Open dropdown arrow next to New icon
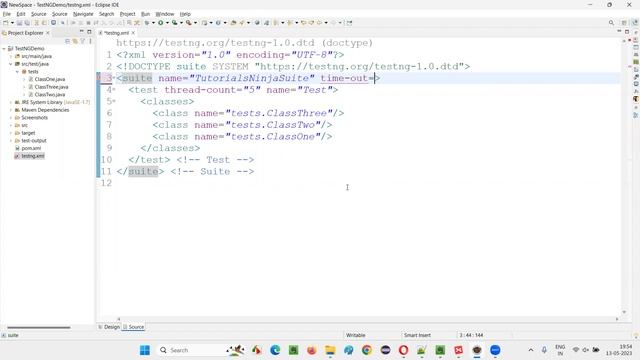 coord(12,23)
